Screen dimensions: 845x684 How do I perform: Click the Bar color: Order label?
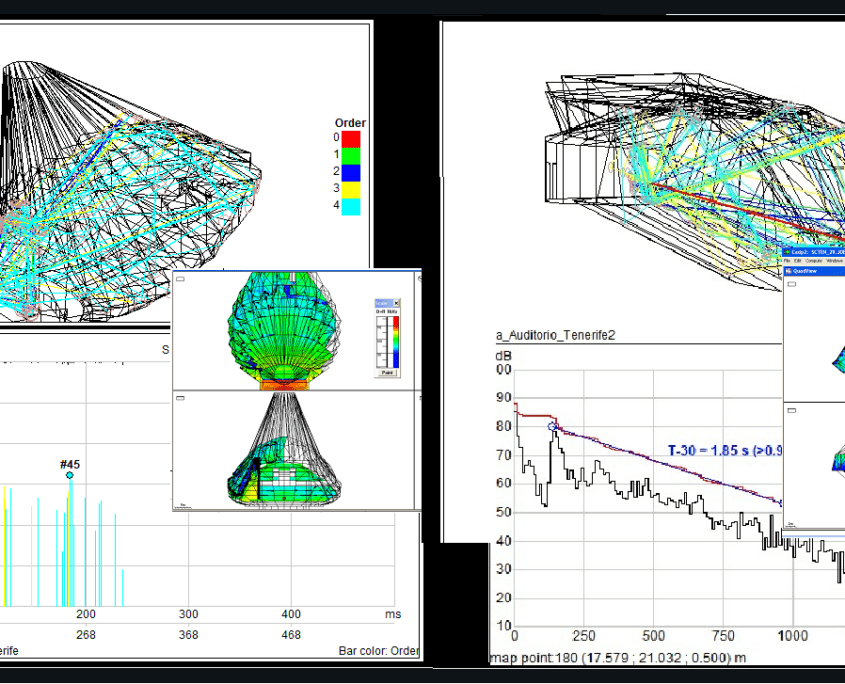click(379, 651)
